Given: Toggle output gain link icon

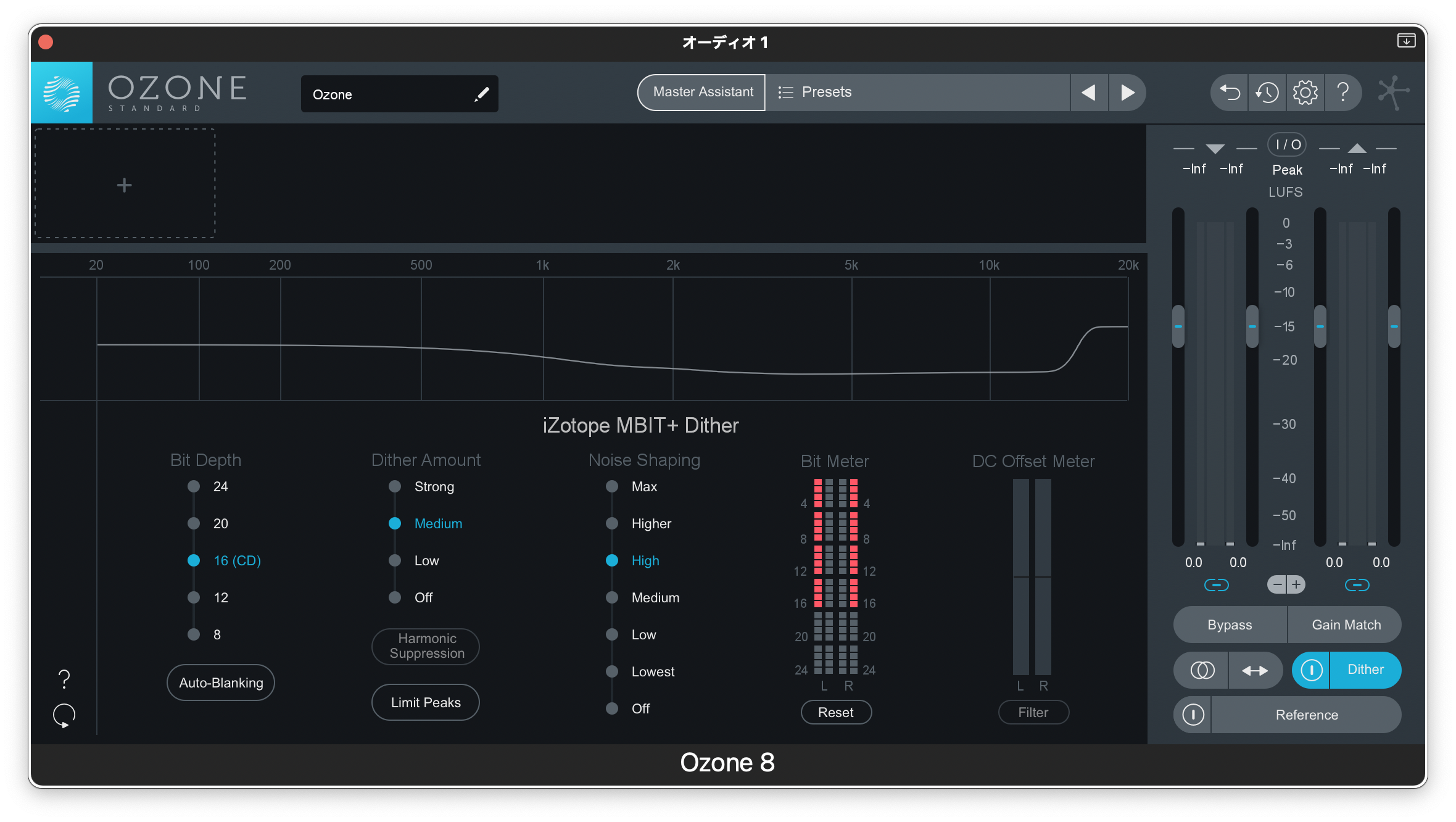Looking at the screenshot, I should (x=1357, y=584).
